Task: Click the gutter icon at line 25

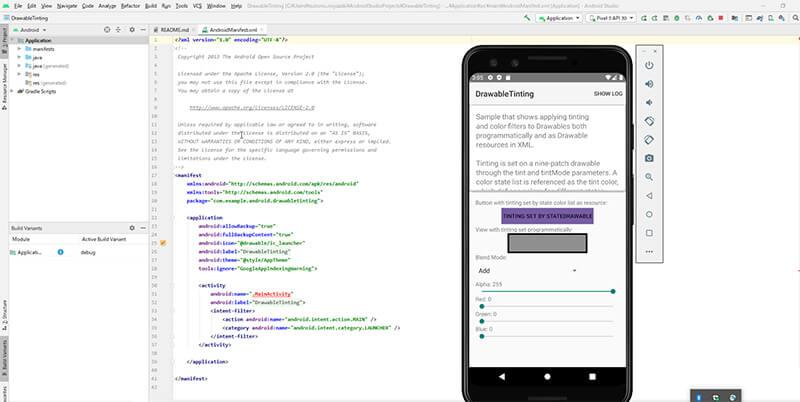Action: [163, 243]
